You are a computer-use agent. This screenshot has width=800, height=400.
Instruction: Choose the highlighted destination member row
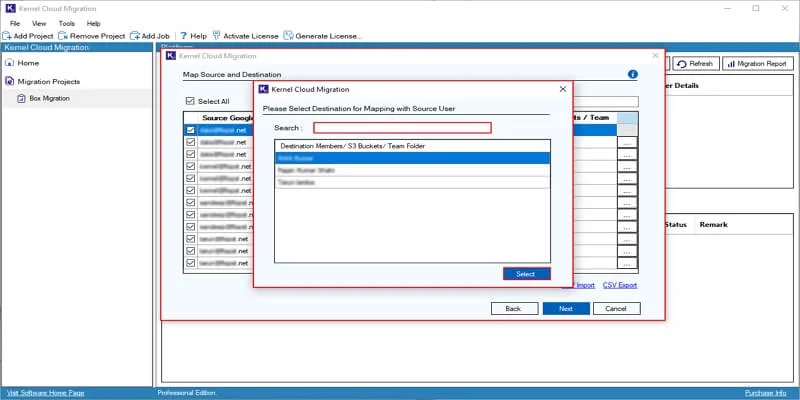coord(412,158)
